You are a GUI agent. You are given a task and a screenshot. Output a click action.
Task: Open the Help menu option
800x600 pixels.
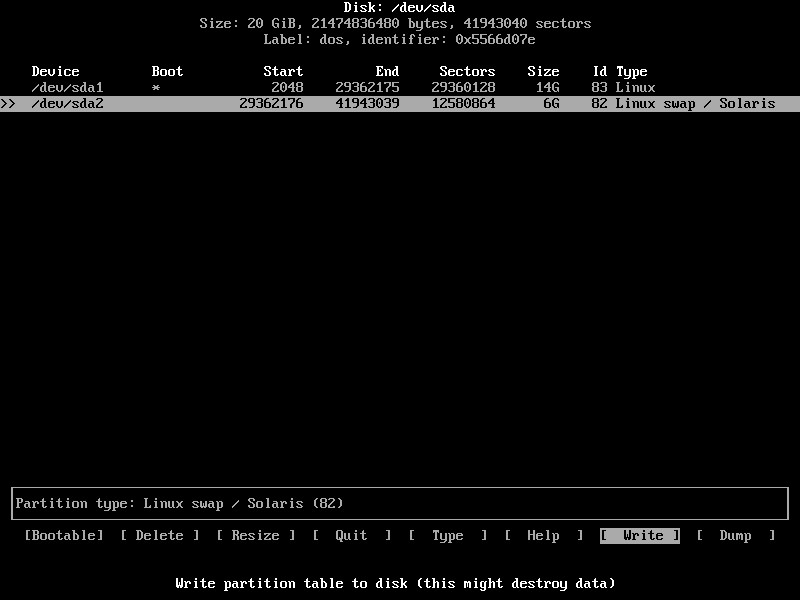[543, 536]
